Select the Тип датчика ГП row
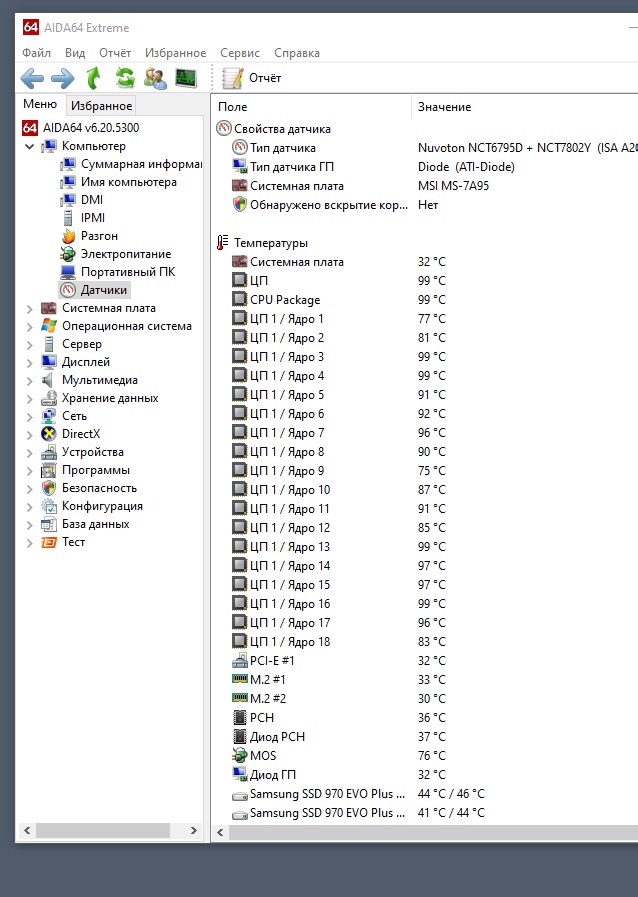Screen dimensions: 638x897 (x=425, y=166)
